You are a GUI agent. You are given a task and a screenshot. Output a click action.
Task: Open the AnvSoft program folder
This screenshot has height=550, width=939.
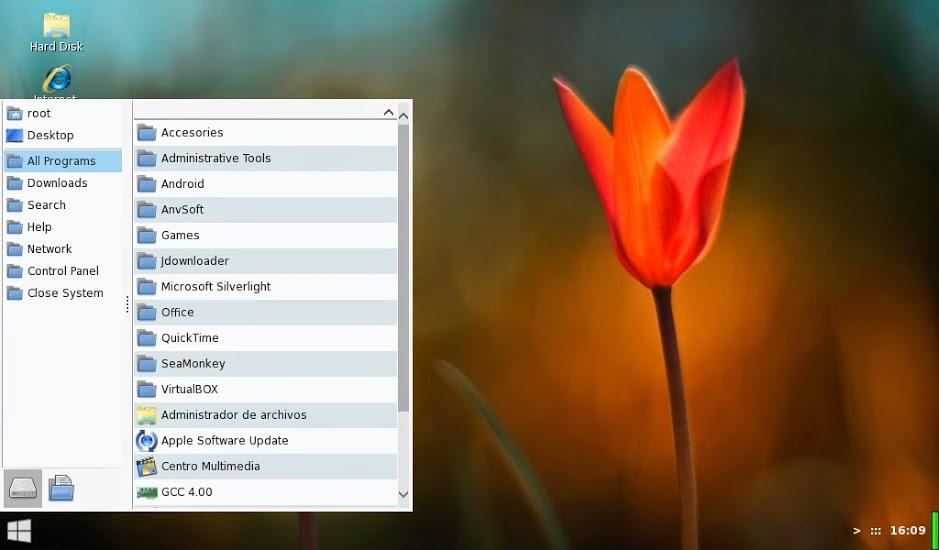(x=265, y=210)
